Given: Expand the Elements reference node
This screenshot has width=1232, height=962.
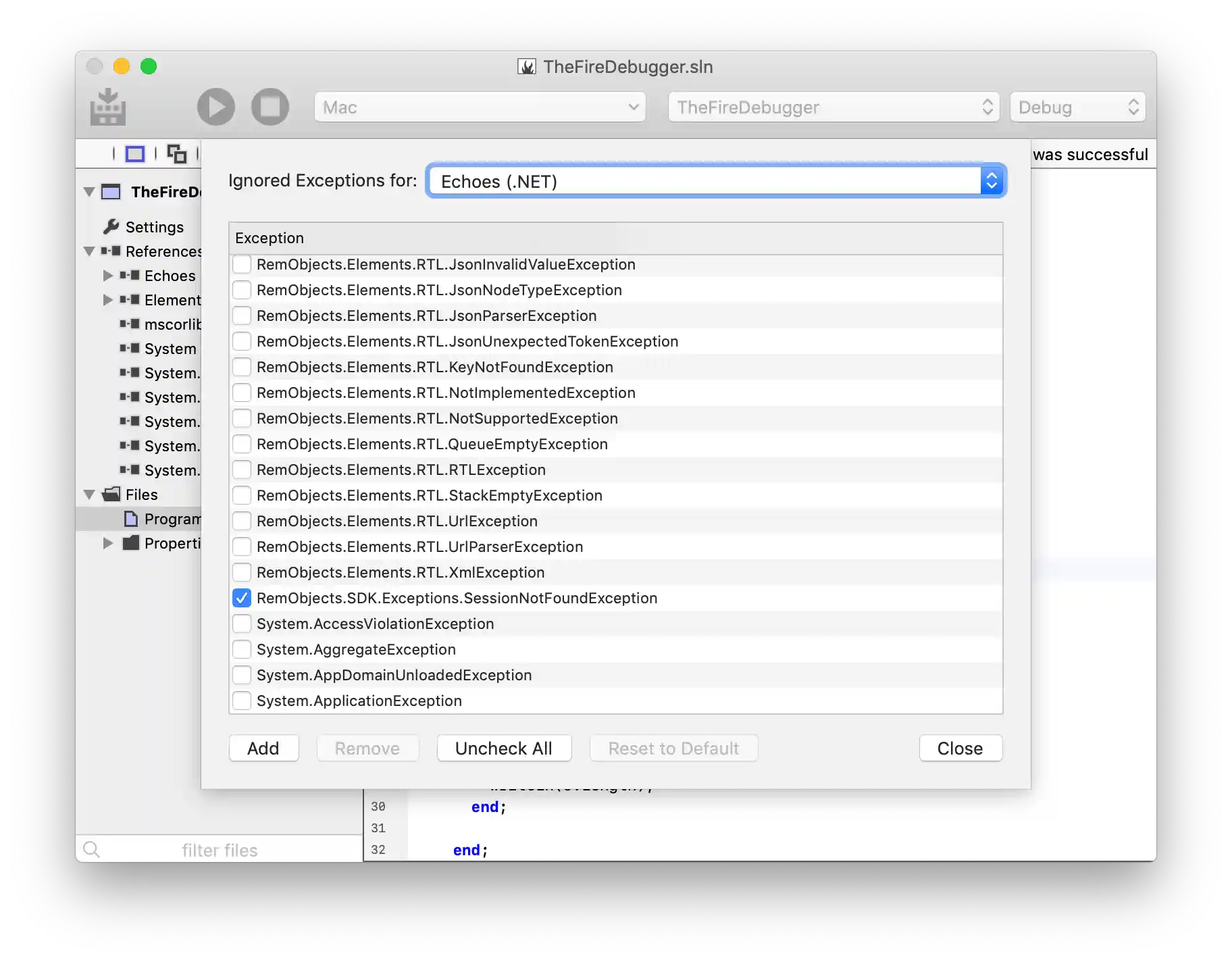Looking at the screenshot, I should [108, 299].
